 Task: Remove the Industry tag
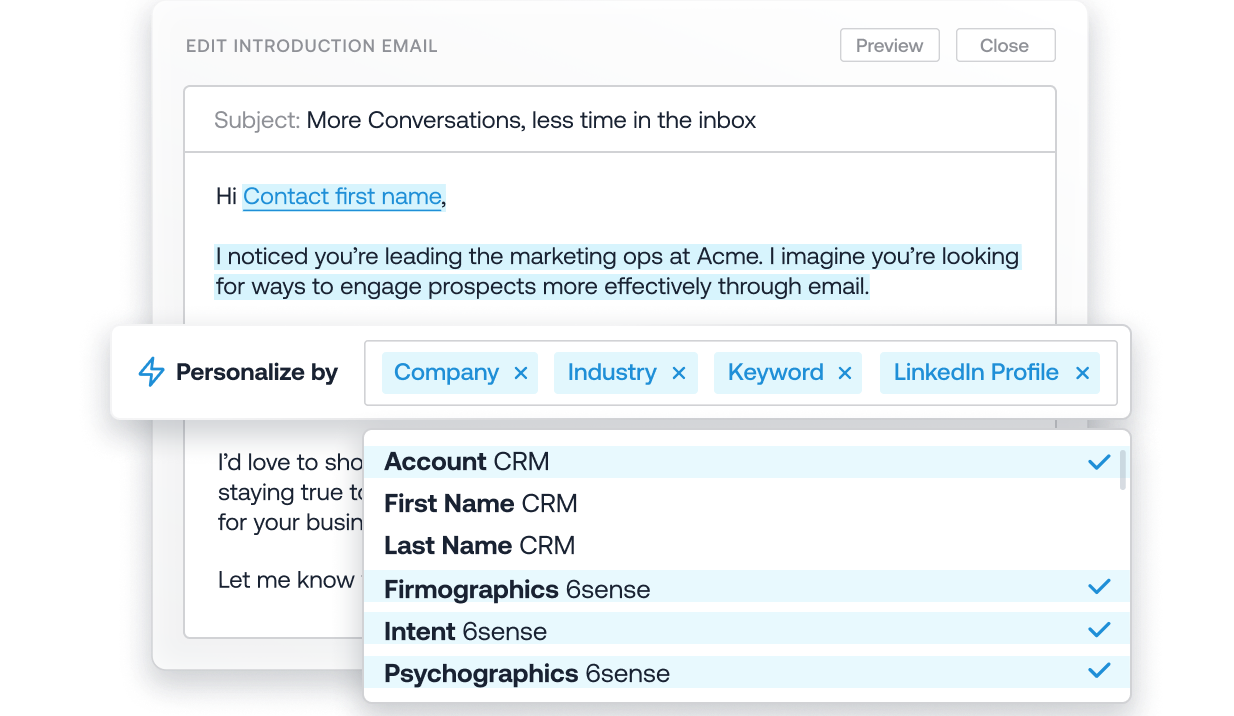(x=678, y=373)
